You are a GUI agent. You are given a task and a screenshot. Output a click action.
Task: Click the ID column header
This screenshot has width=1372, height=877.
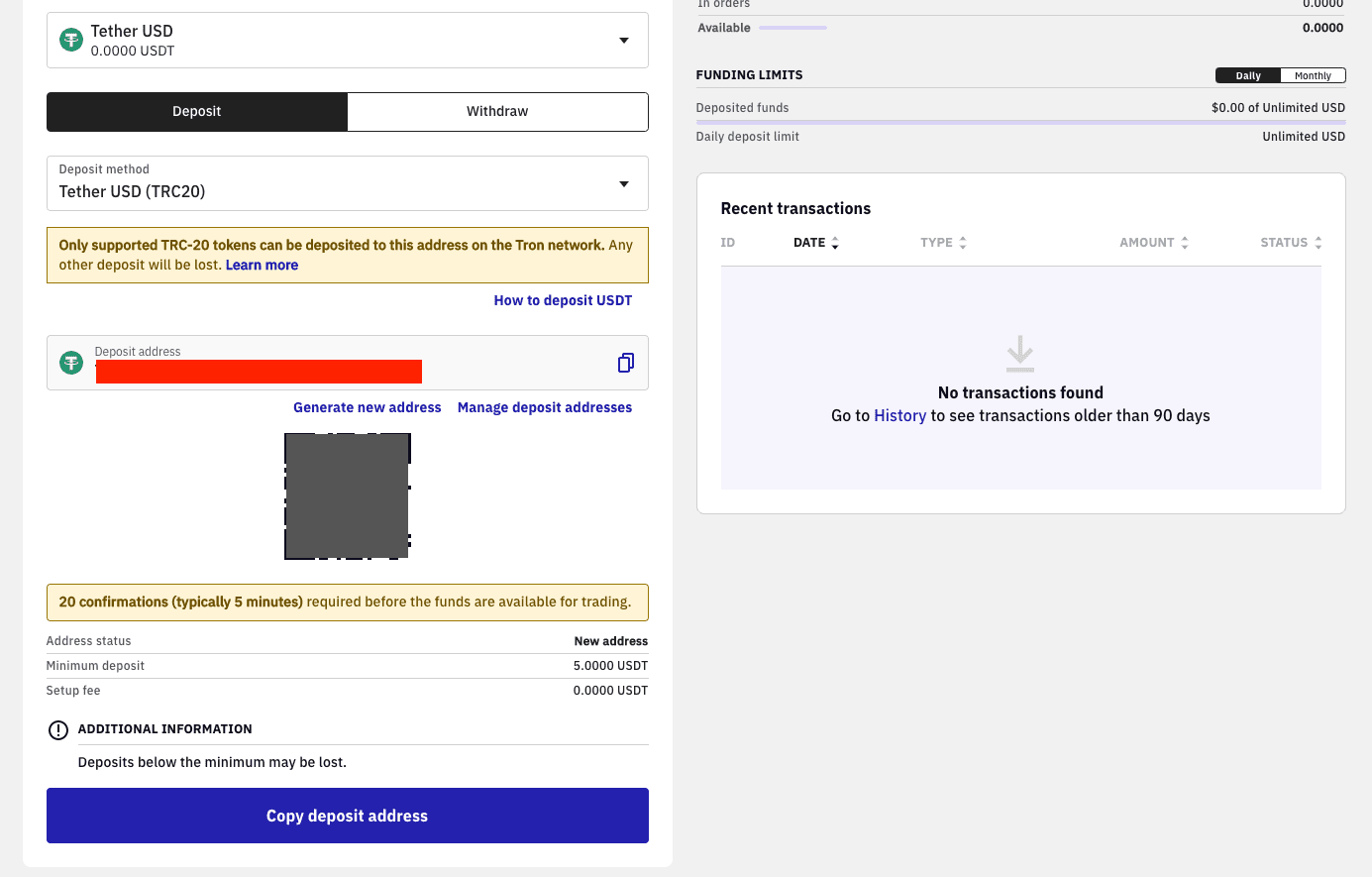[x=728, y=243]
